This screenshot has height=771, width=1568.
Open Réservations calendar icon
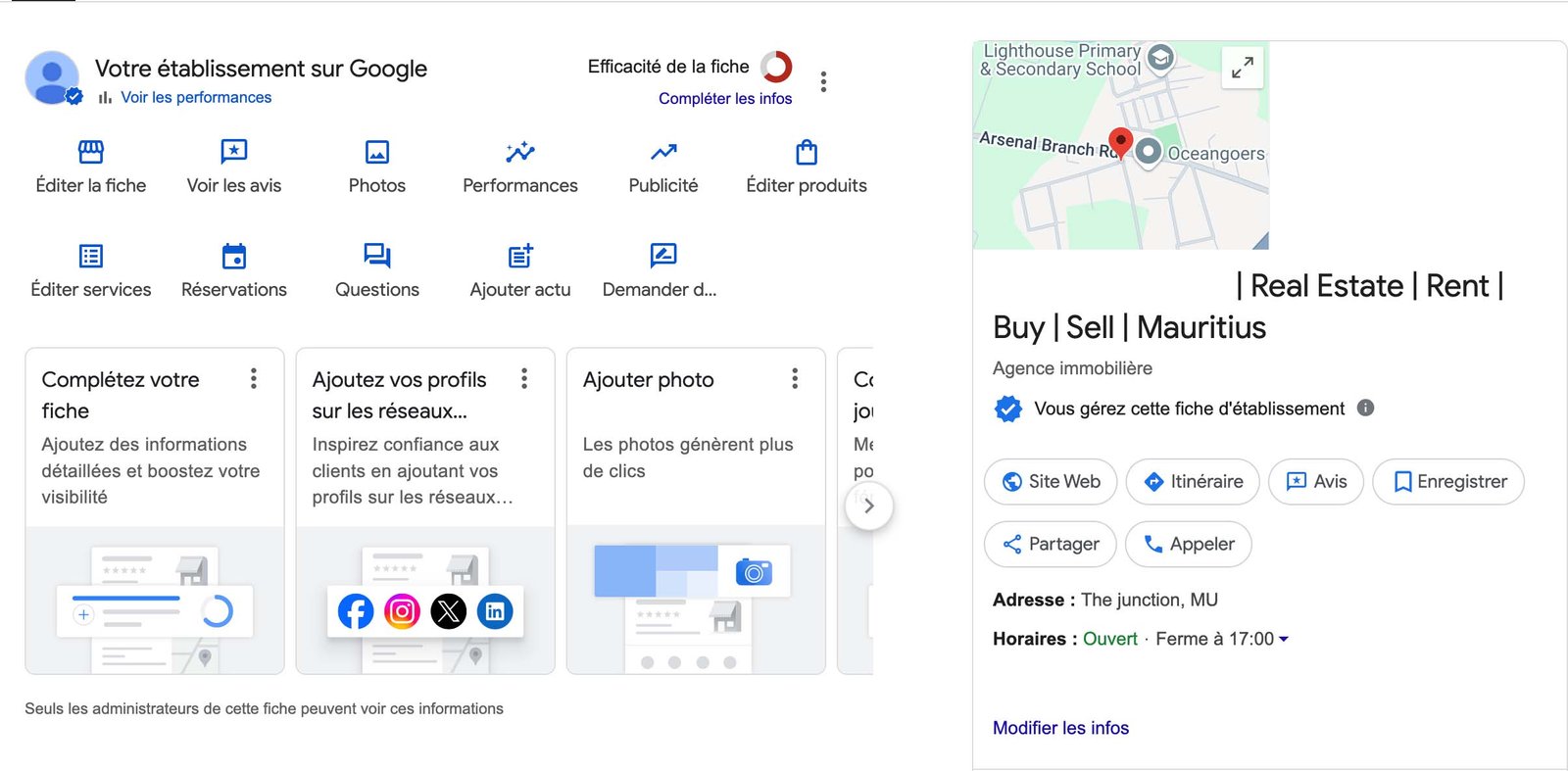click(x=234, y=256)
